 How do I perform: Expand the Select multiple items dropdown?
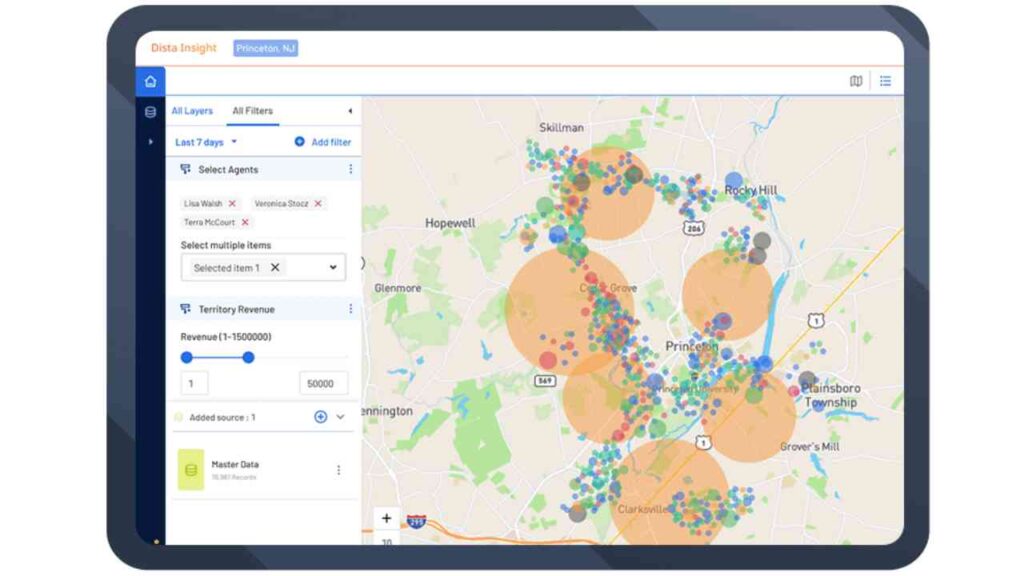[x=332, y=267]
